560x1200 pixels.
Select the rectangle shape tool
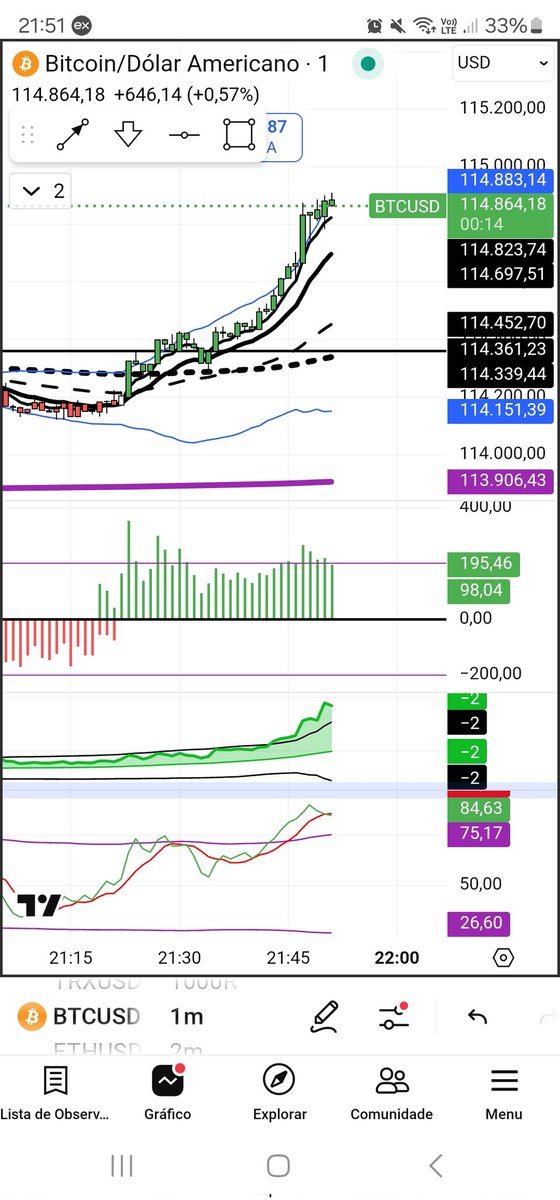click(239, 134)
